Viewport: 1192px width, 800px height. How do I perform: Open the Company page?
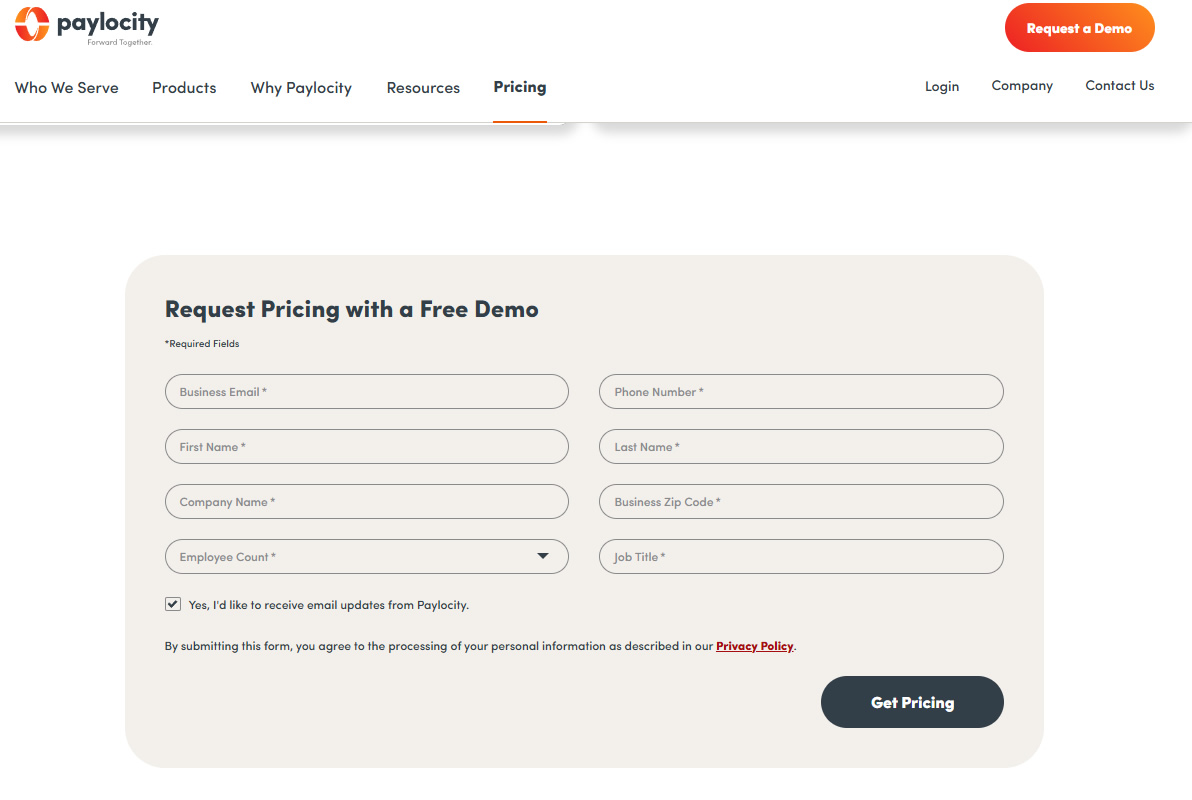pos(1022,86)
